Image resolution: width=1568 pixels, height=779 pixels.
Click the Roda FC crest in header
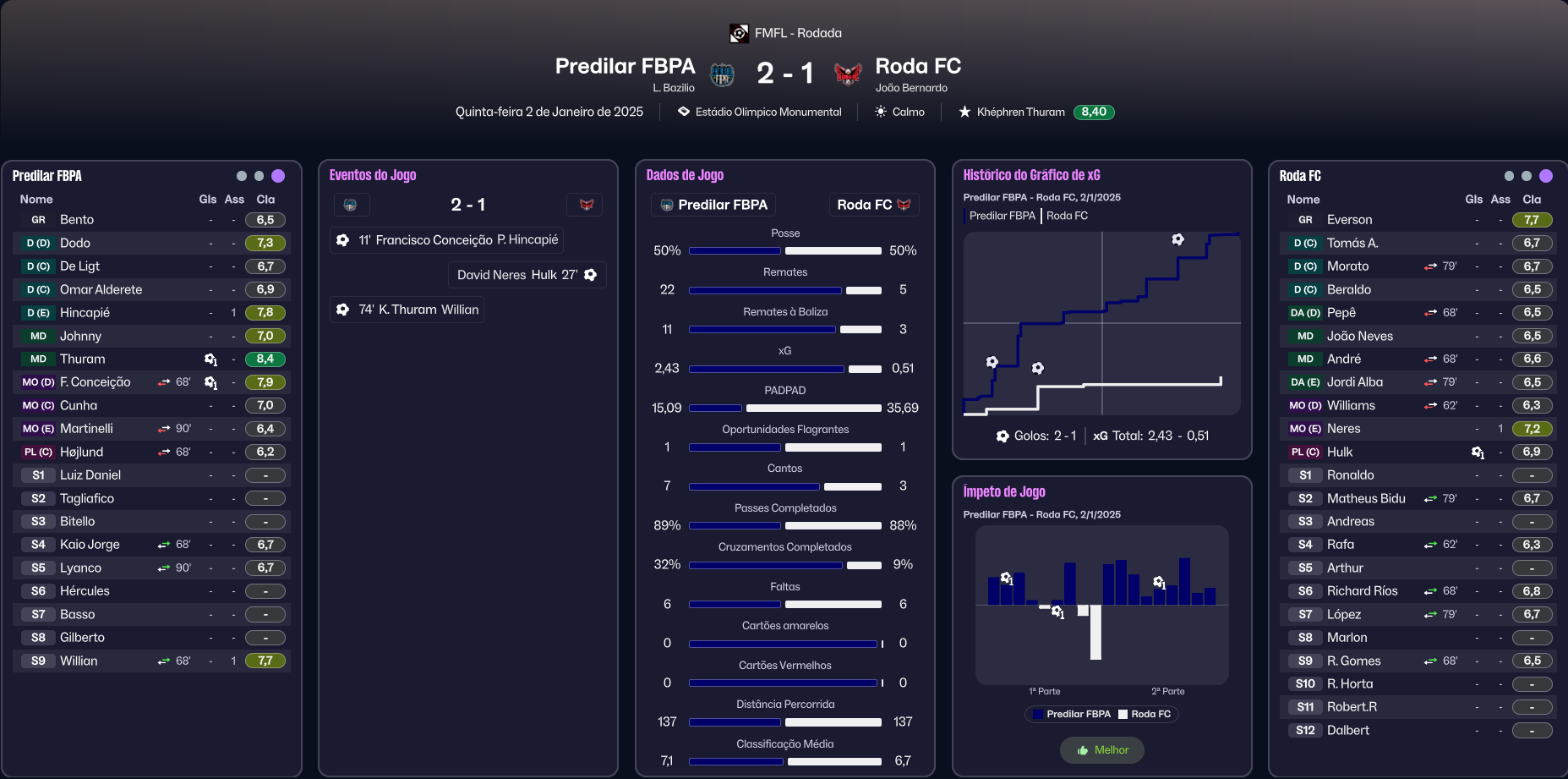pos(847,74)
